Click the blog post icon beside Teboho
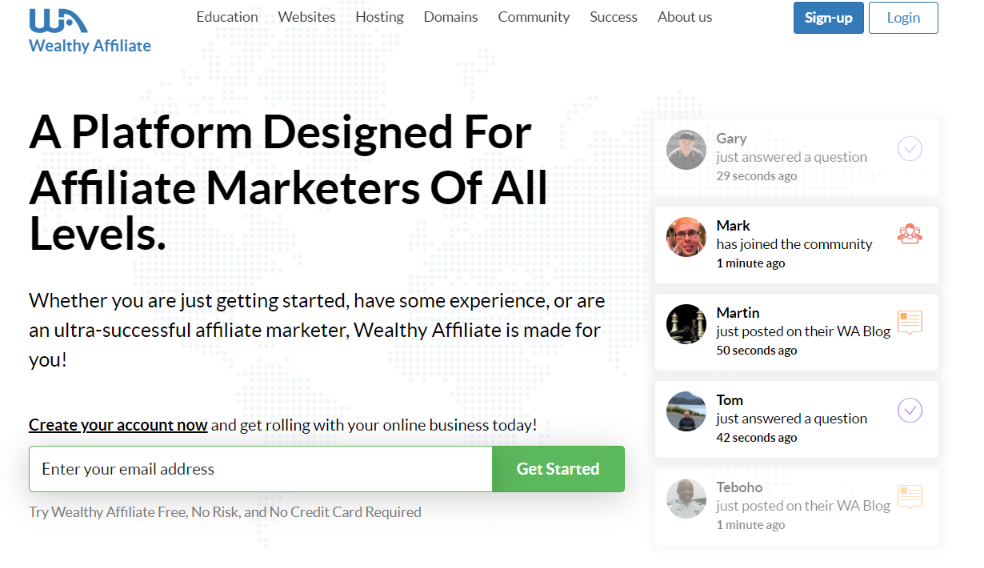 coord(909,496)
